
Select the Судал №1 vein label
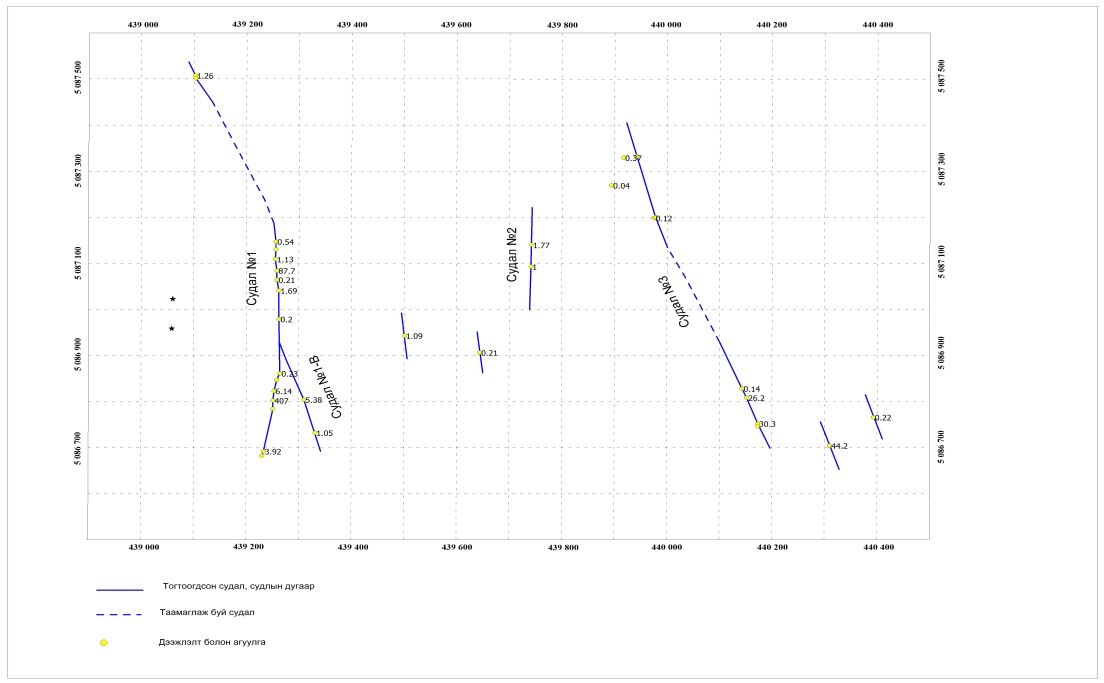(252, 279)
